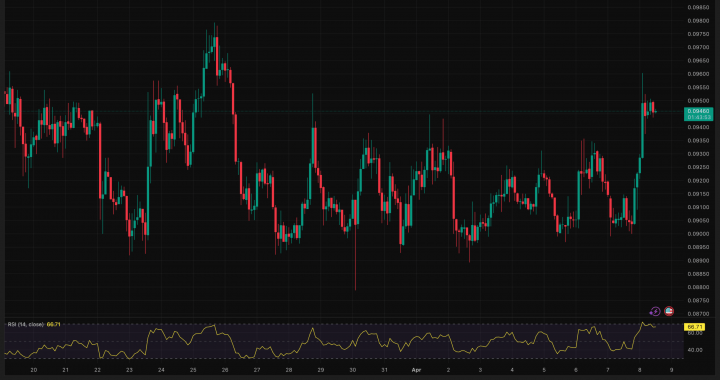Click date label 27 on time axis
This screenshot has height=380, width=720.
257,370
